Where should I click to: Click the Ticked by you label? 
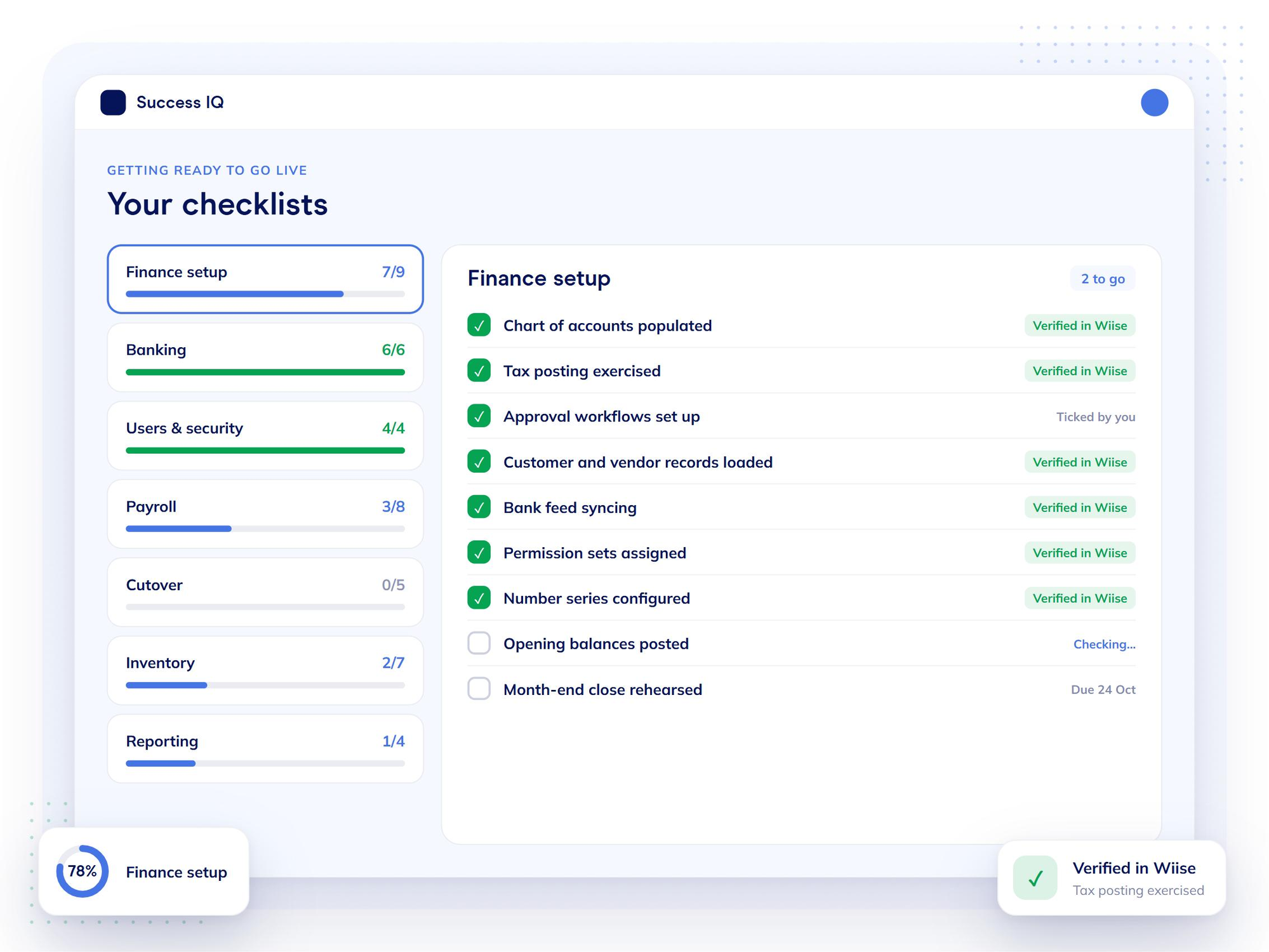coord(1096,417)
